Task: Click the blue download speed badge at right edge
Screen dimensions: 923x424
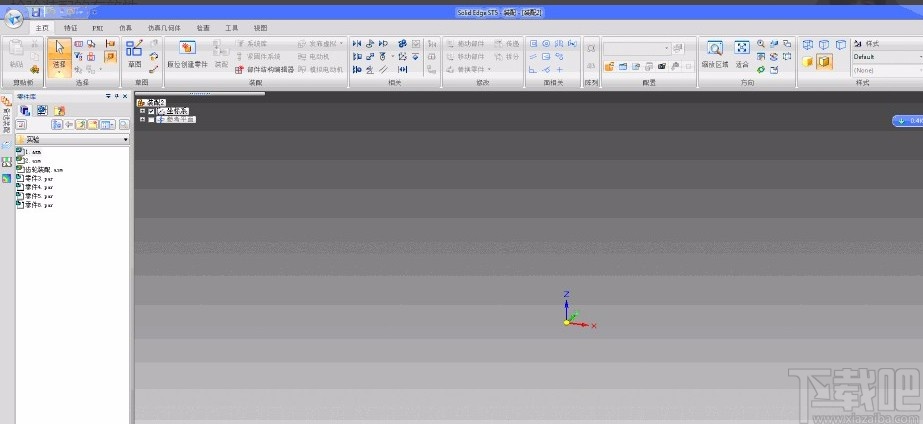Action: coord(908,121)
